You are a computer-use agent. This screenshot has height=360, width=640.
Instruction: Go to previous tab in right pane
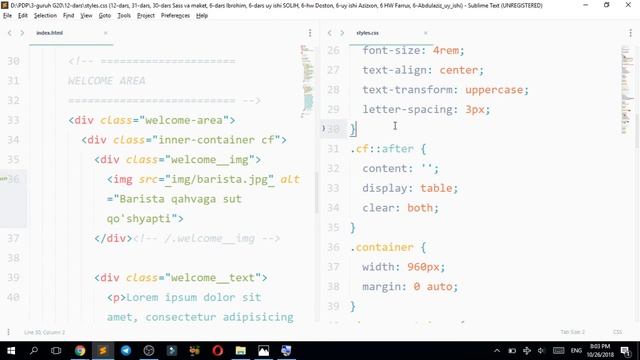(x=330, y=33)
